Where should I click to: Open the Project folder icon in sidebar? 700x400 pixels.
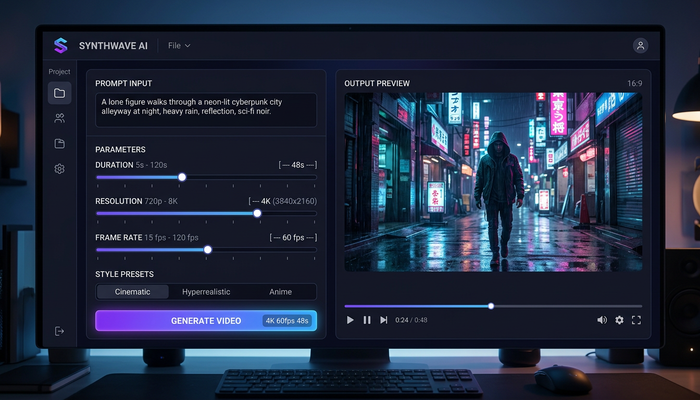(x=59, y=93)
